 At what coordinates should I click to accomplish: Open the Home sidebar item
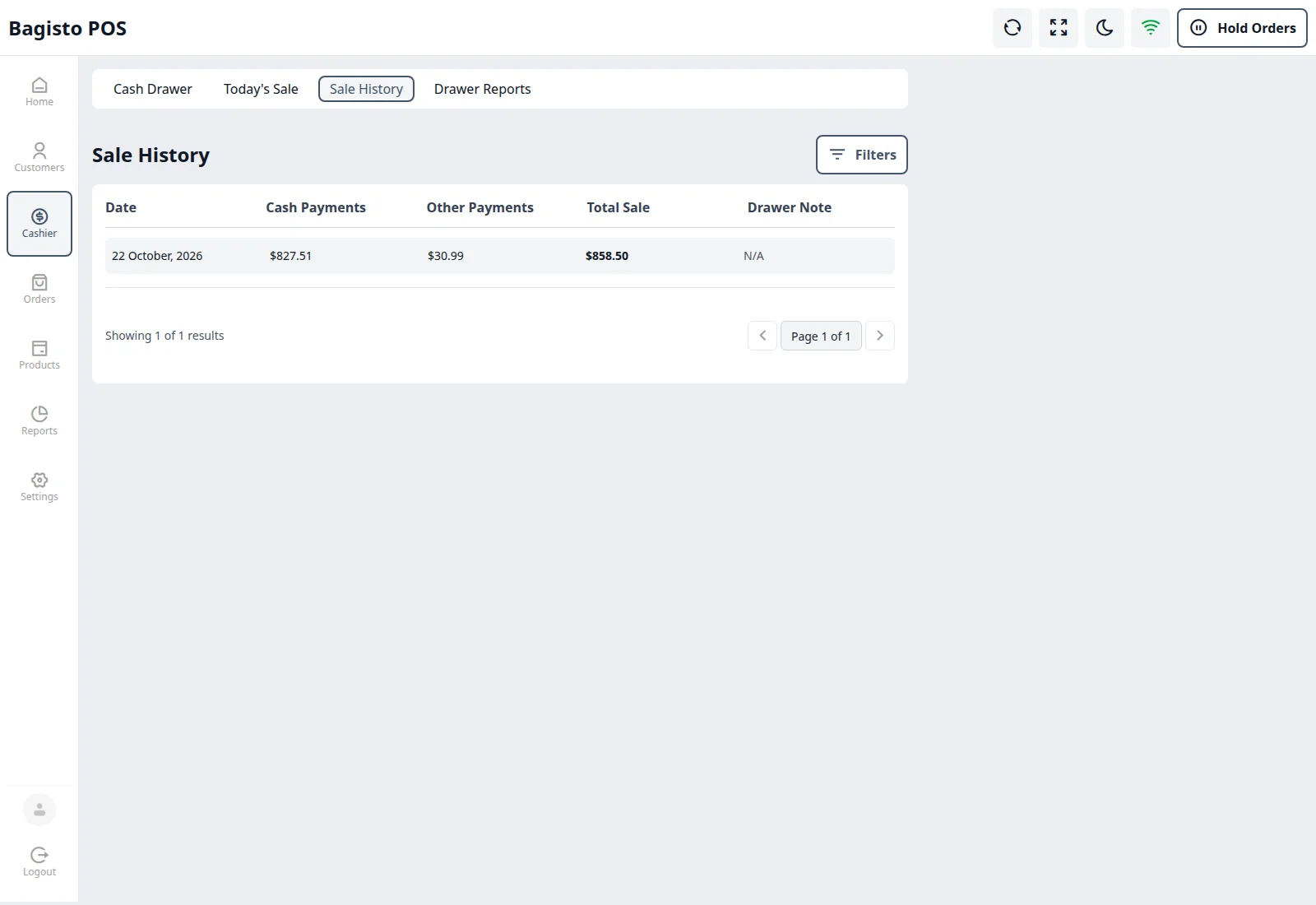pyautogui.click(x=39, y=92)
